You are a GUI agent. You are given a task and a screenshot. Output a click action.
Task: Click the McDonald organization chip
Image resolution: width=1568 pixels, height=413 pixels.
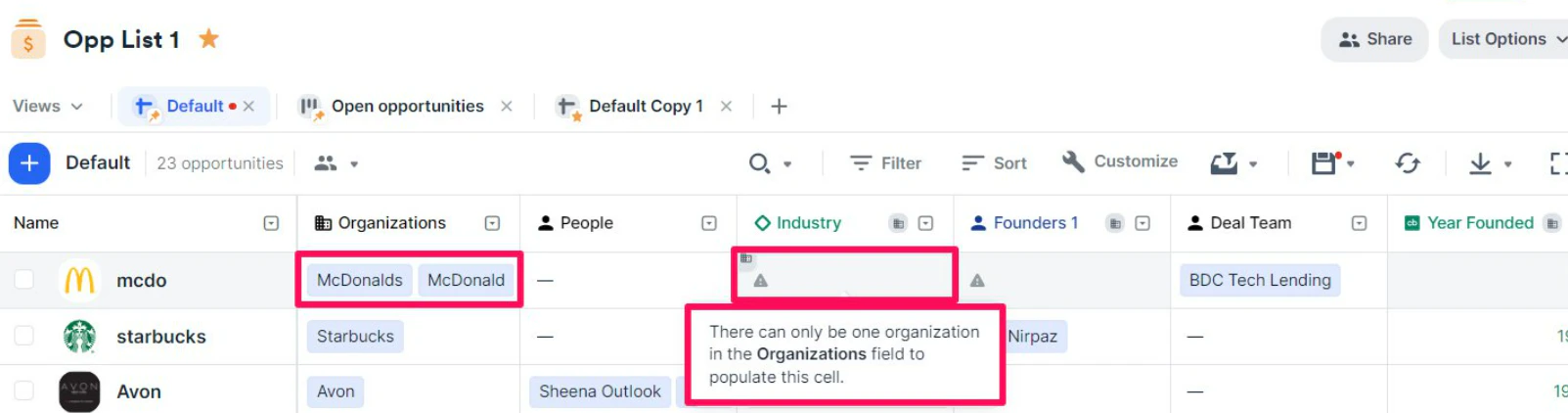(x=466, y=280)
